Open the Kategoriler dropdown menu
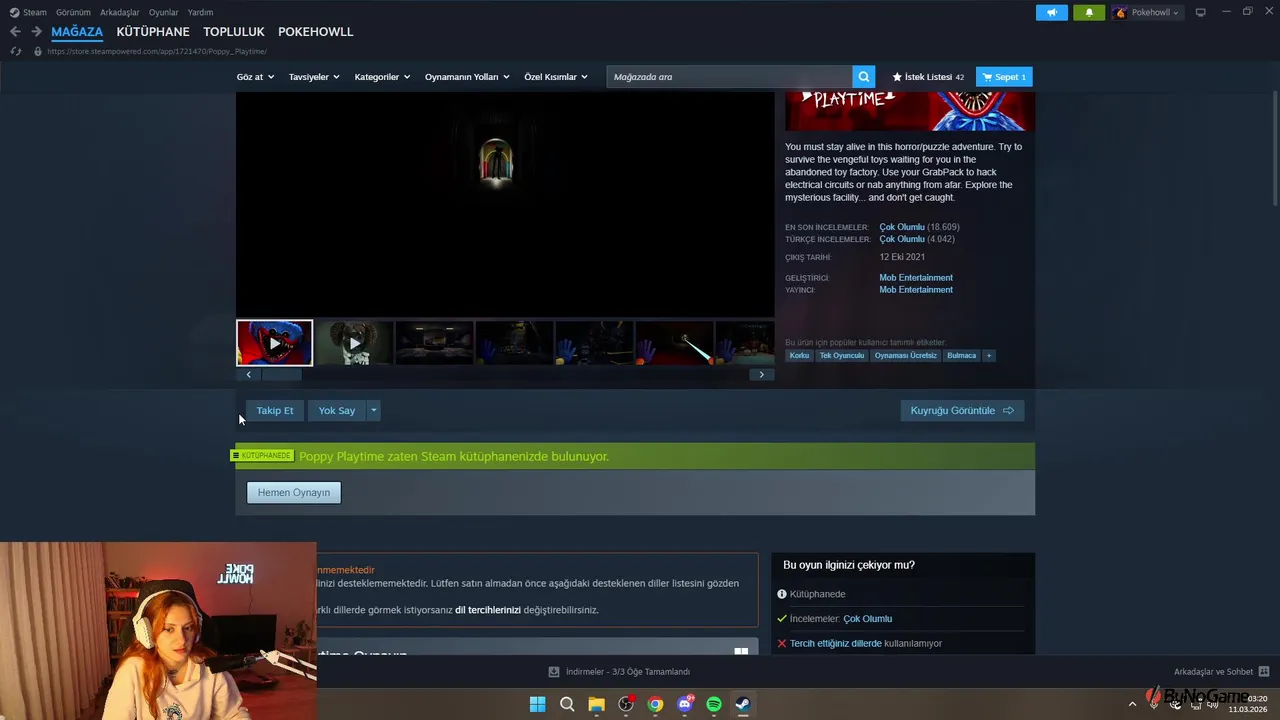The width and height of the screenshot is (1280, 720). coord(382,77)
